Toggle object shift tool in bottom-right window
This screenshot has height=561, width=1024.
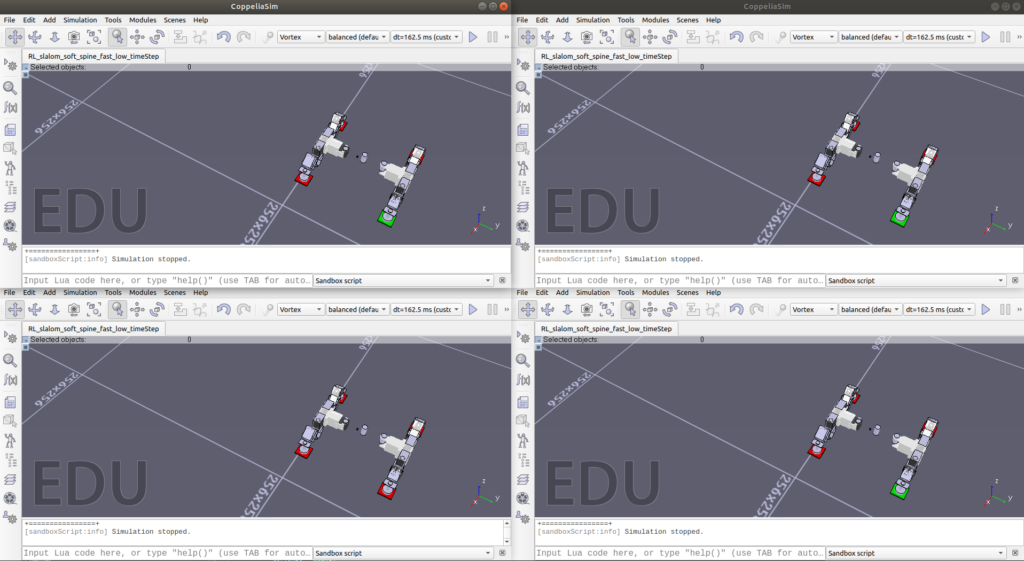tap(649, 310)
